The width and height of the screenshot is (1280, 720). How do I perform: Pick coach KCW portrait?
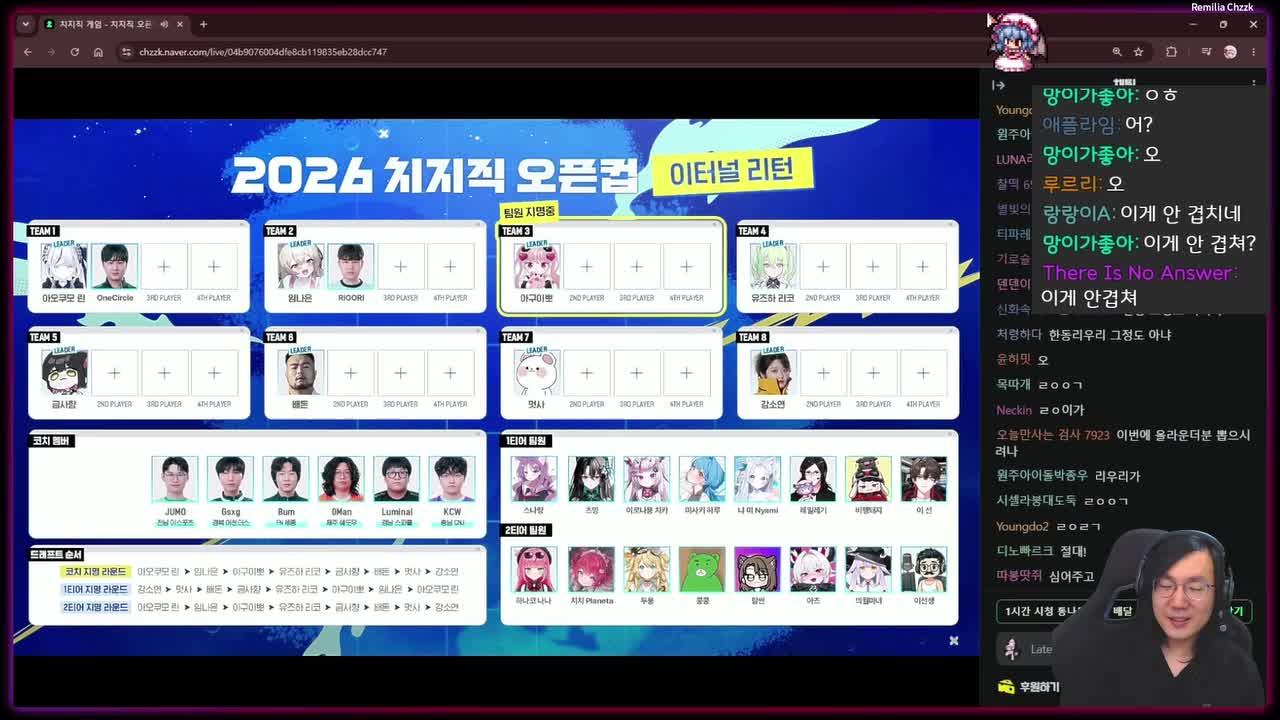tap(452, 479)
